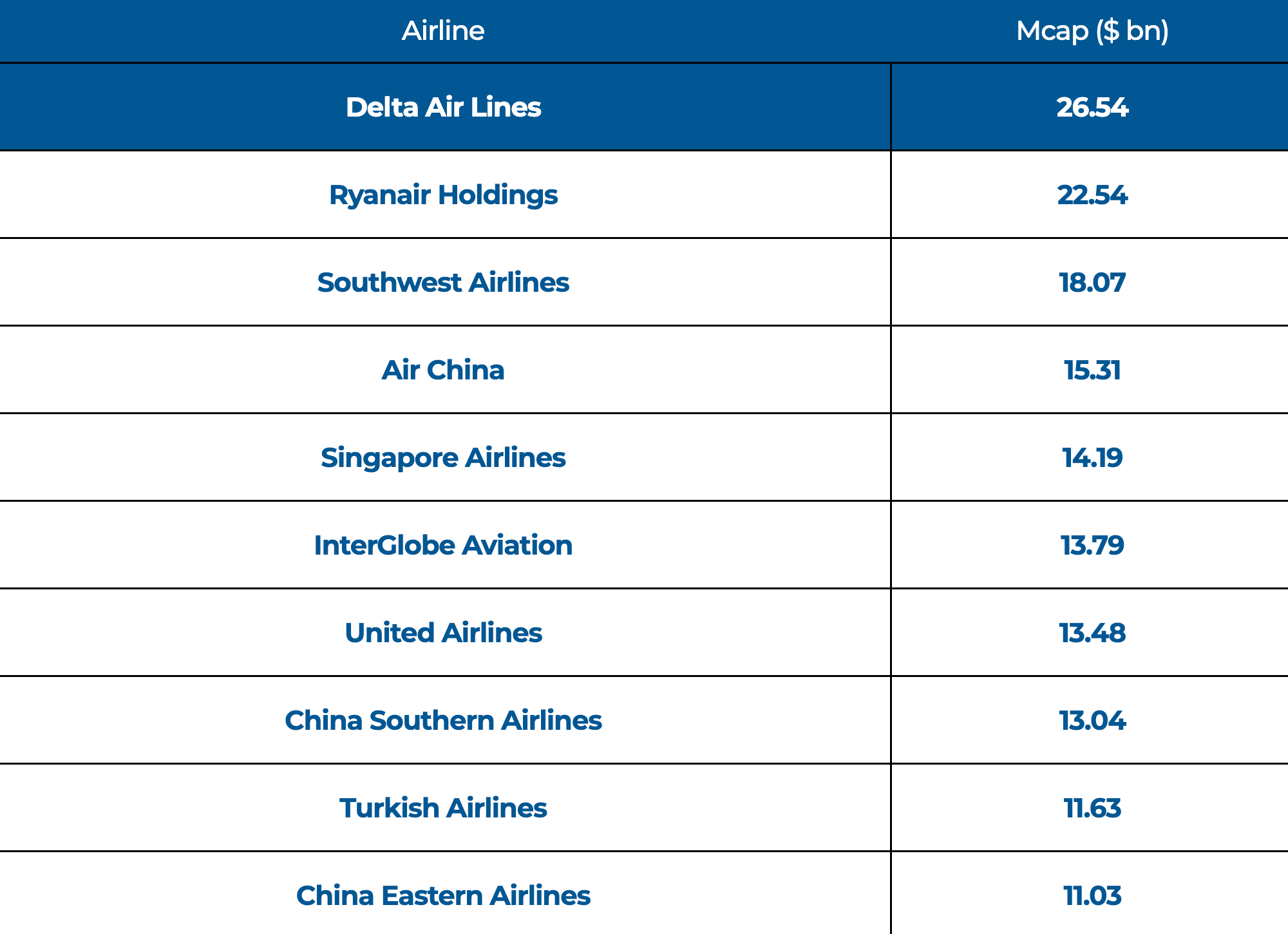The width and height of the screenshot is (1288, 934).
Task: Click the 18.07 value cell
Action: [1092, 282]
